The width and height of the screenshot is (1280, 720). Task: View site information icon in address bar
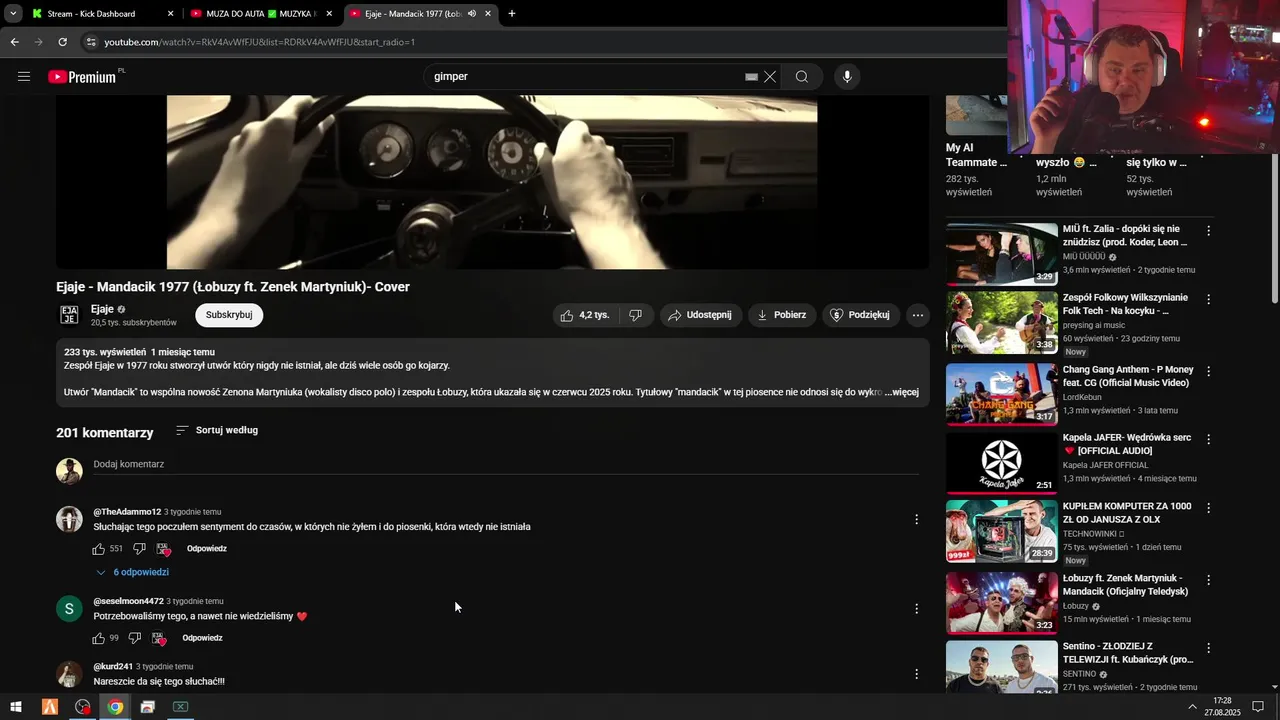91,42
